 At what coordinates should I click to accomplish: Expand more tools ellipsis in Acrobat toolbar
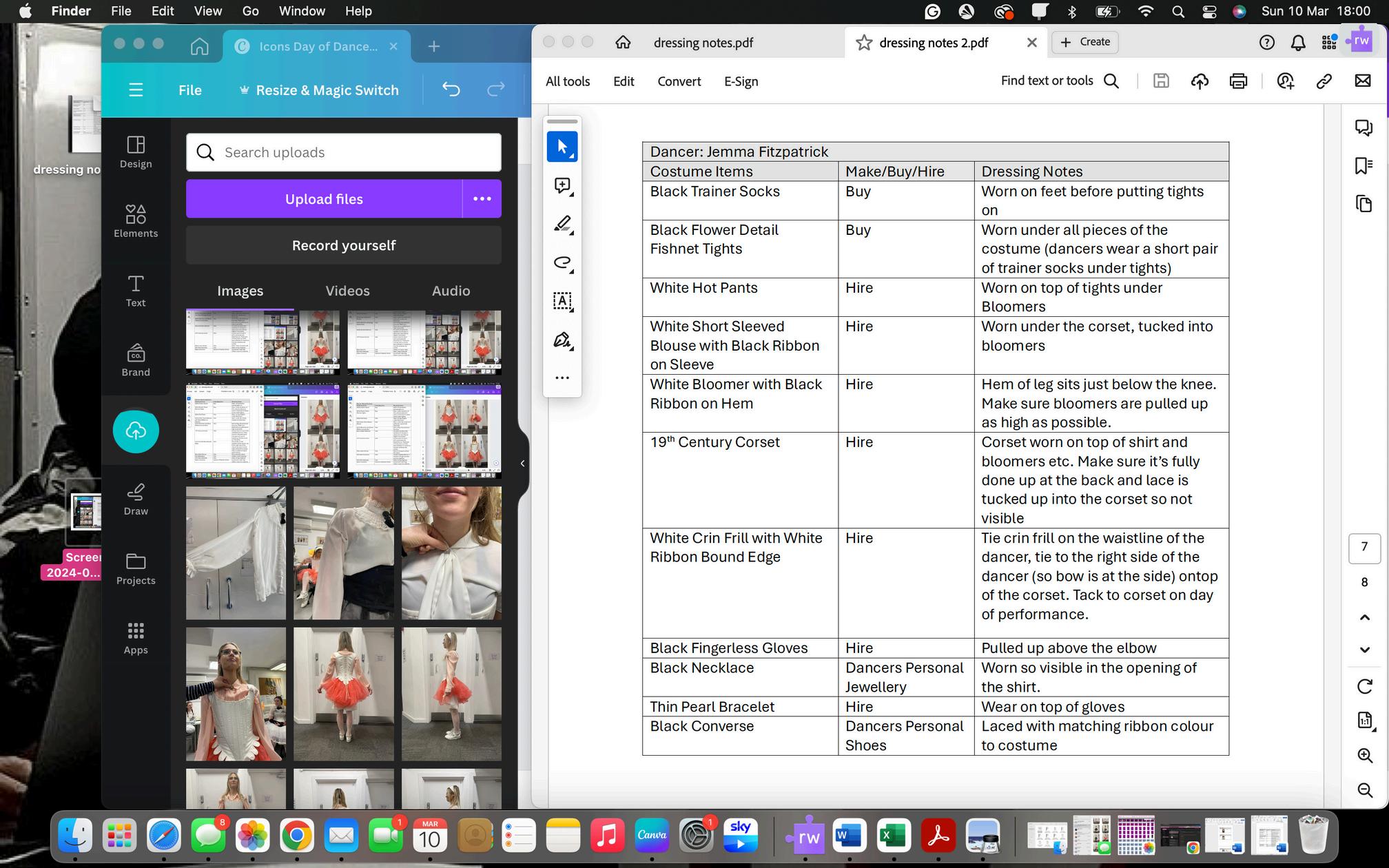coord(562,378)
